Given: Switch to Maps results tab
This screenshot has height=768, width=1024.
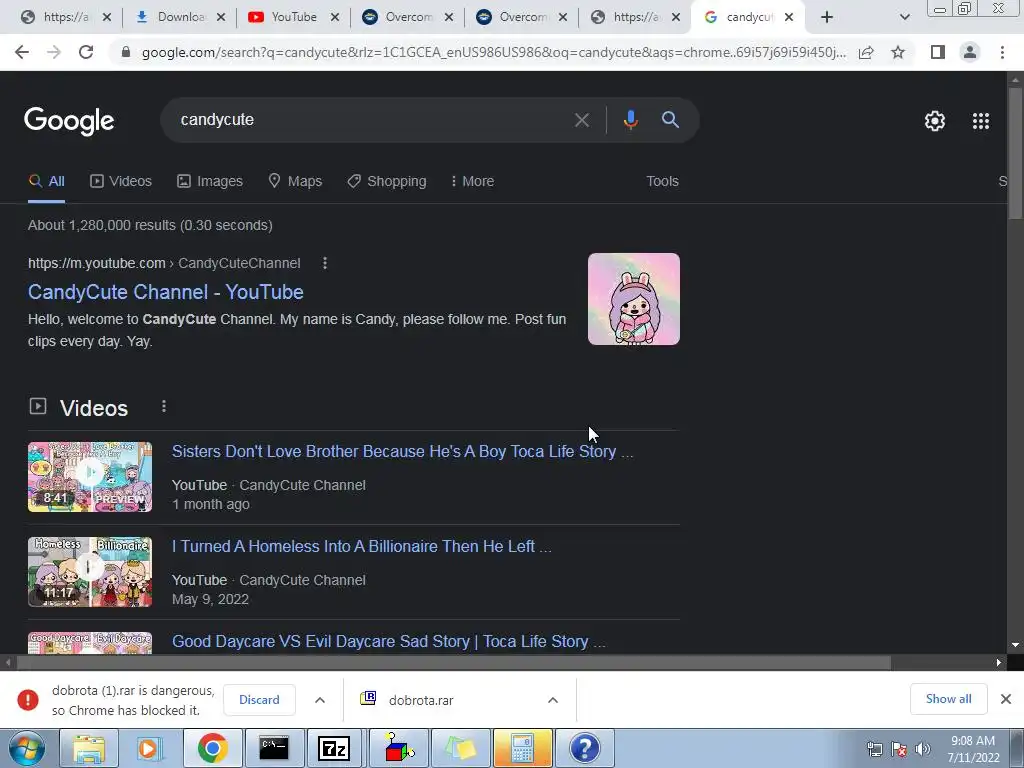Looking at the screenshot, I should [x=295, y=182].
